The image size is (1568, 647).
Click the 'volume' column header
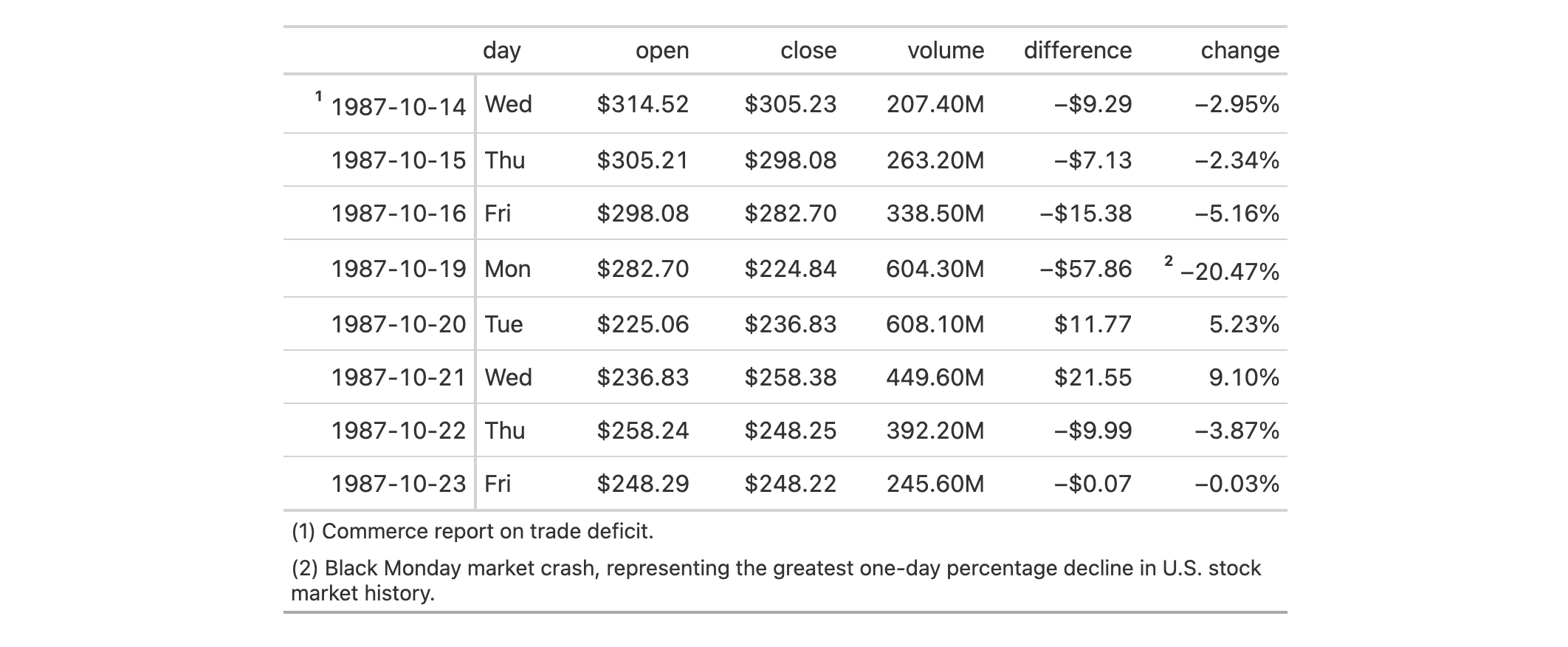coord(946,50)
